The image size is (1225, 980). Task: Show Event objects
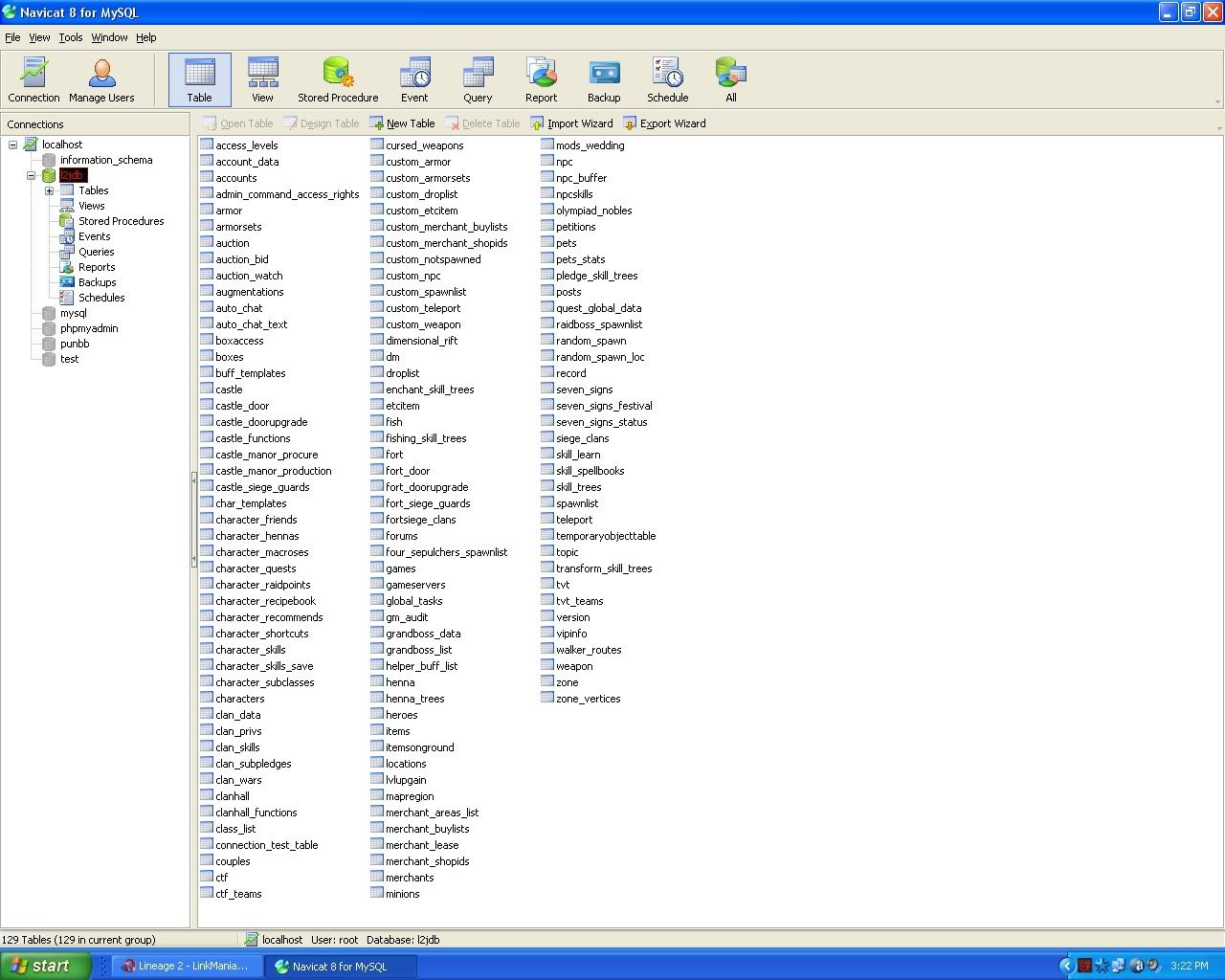click(414, 79)
